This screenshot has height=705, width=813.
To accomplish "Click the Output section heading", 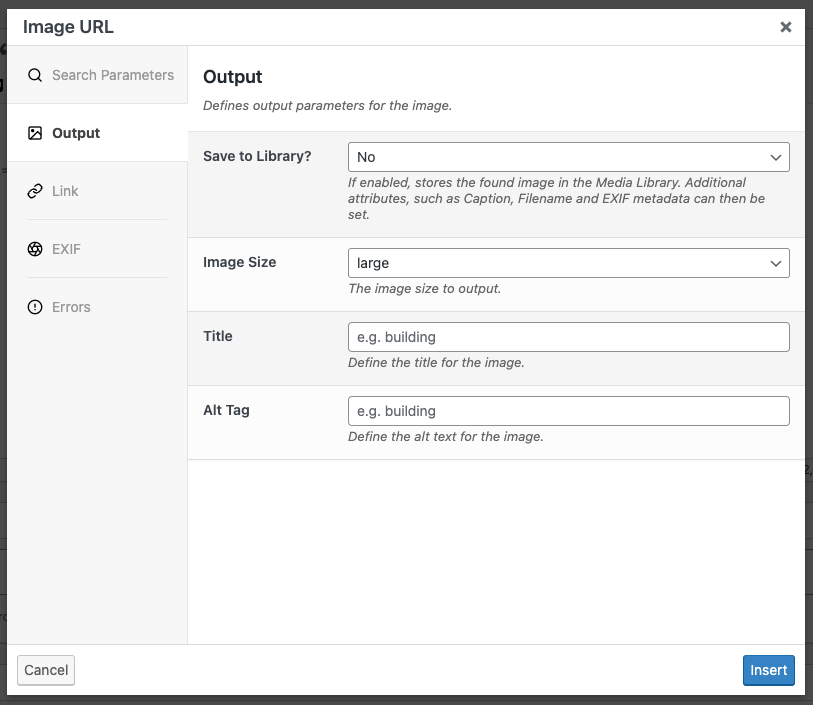I will click(233, 77).
